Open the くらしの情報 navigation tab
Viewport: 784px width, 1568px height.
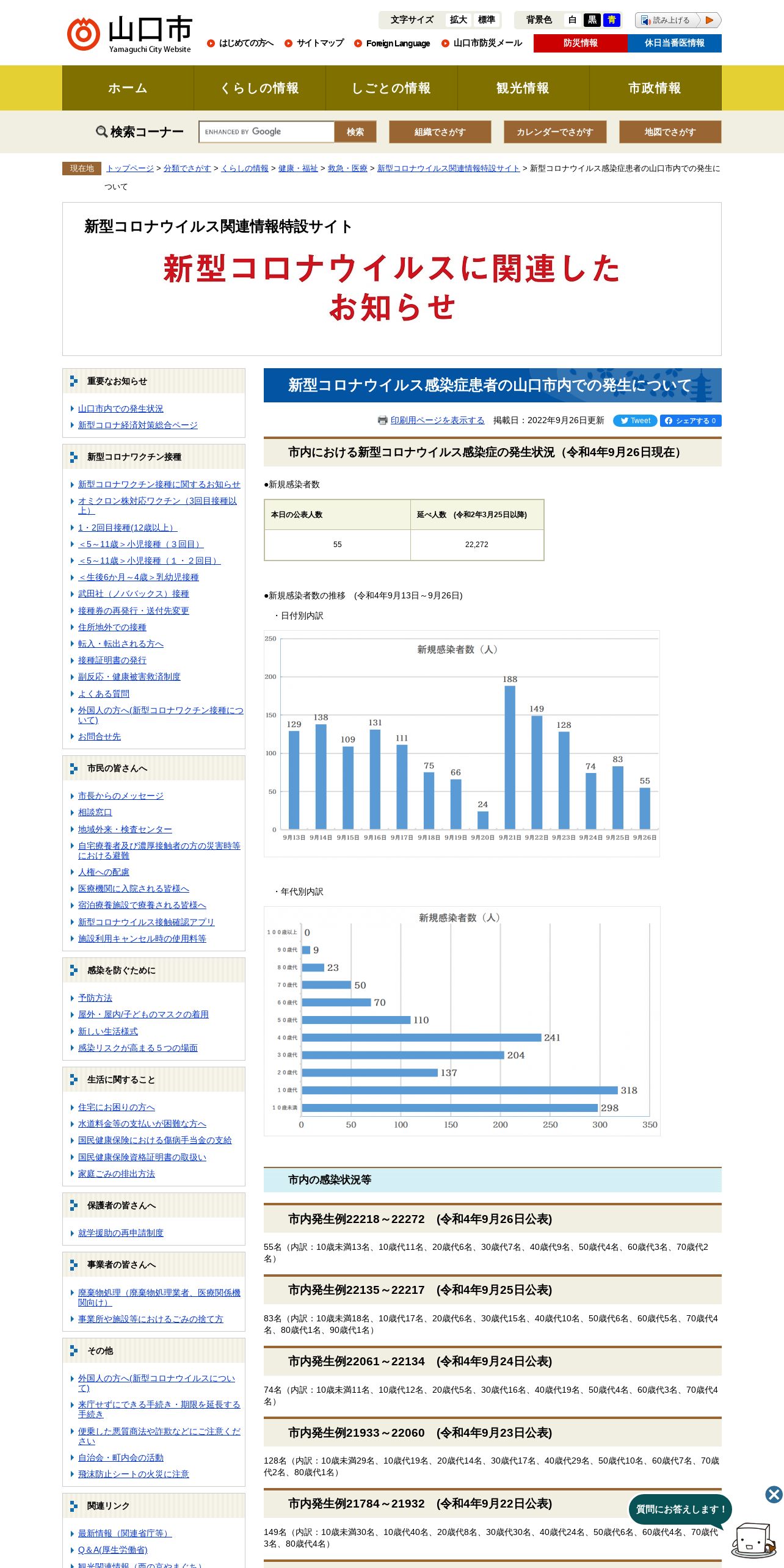coord(260,88)
